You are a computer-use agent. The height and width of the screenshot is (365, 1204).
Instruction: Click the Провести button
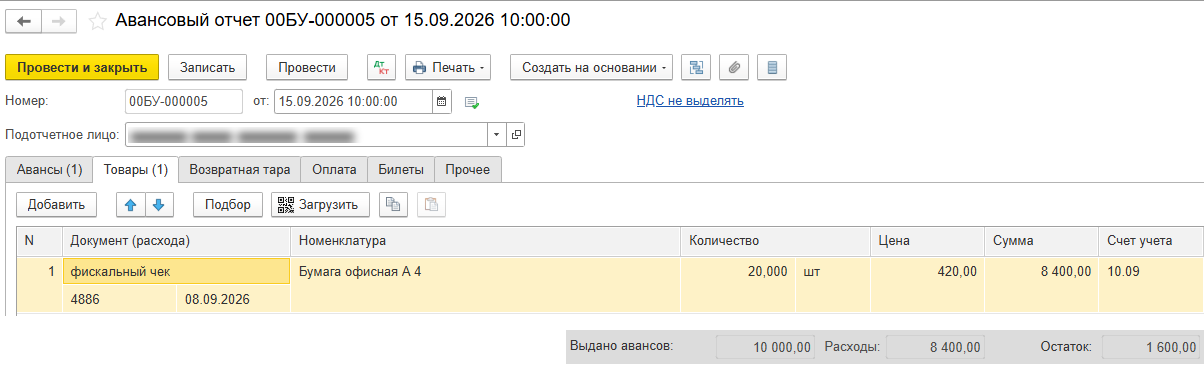(x=306, y=67)
